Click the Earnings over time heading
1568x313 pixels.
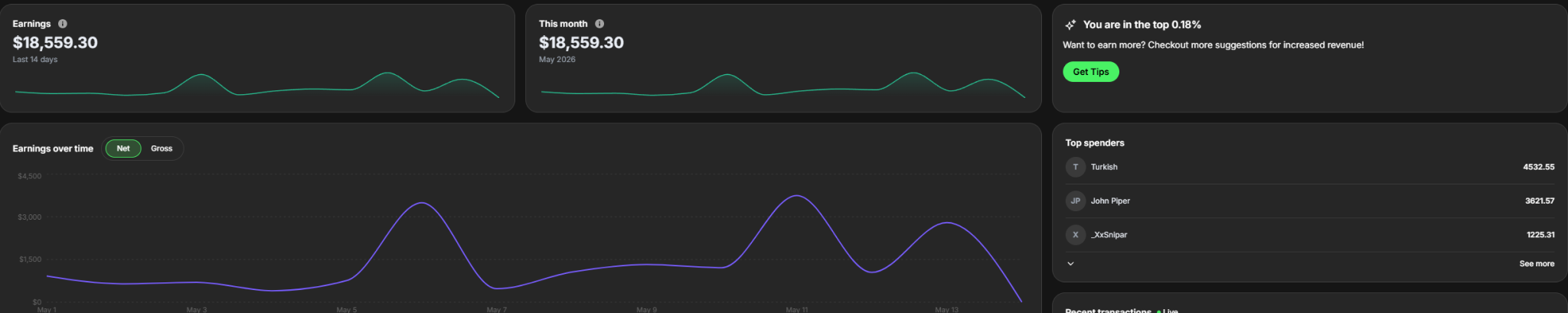(53, 148)
